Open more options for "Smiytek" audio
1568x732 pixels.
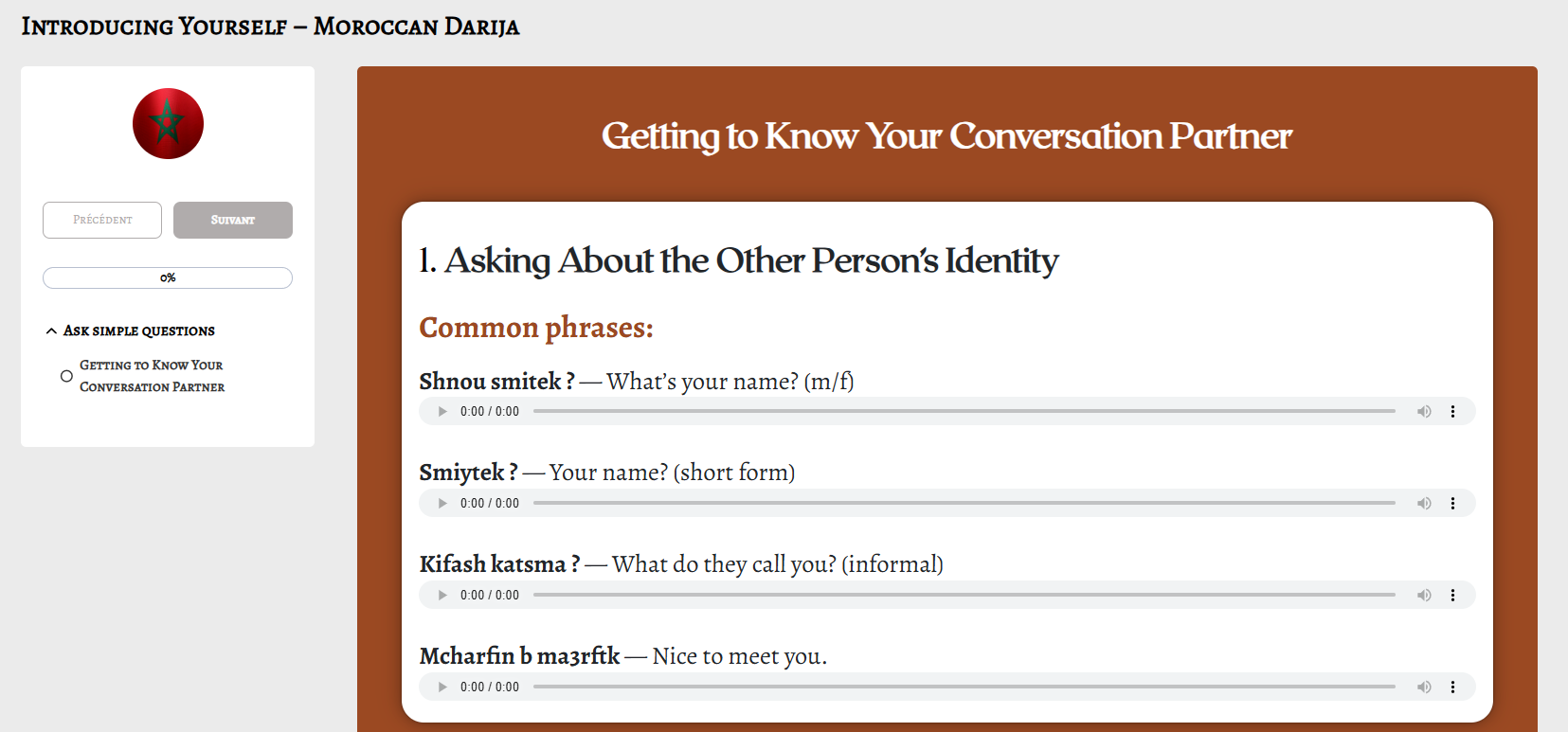pyautogui.click(x=1452, y=504)
